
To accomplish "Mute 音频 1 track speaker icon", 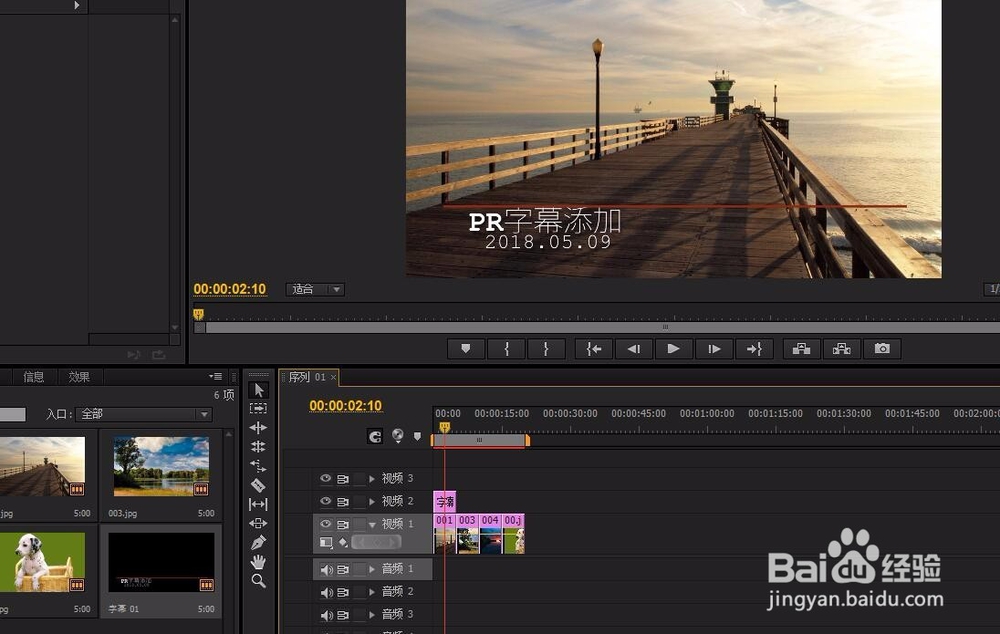I will pos(327,570).
